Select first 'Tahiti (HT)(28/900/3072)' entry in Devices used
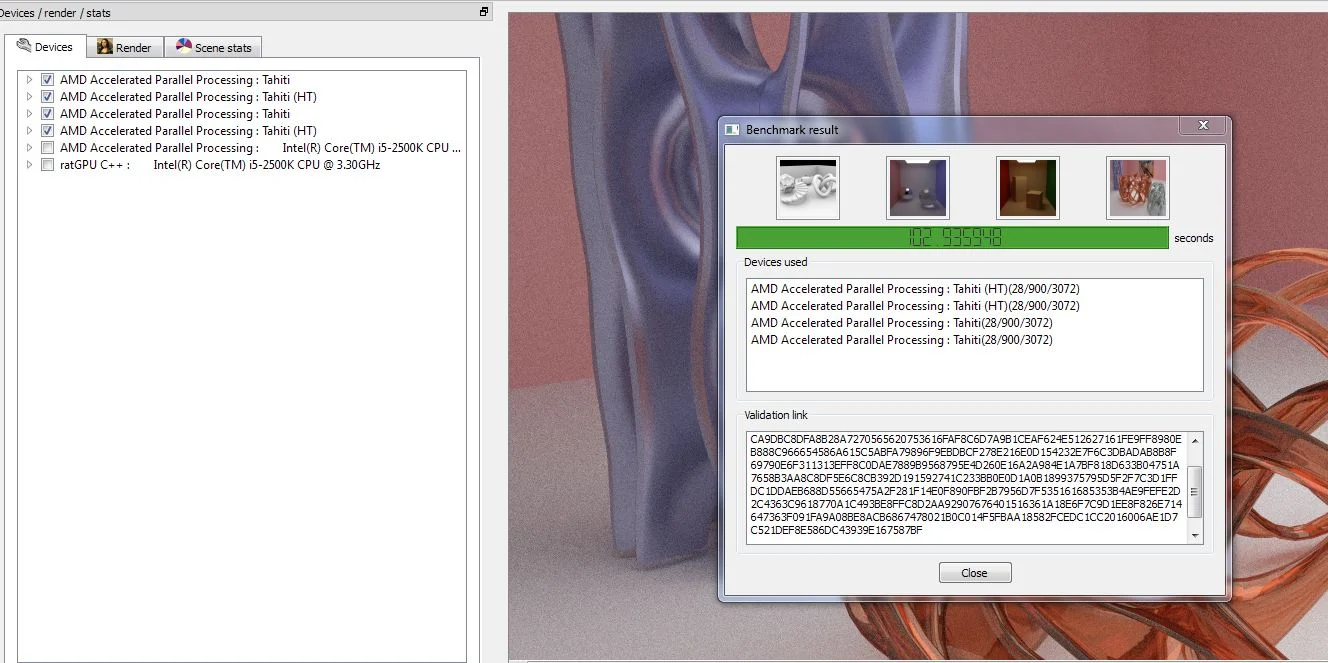The width and height of the screenshot is (1328, 663). [x=915, y=289]
